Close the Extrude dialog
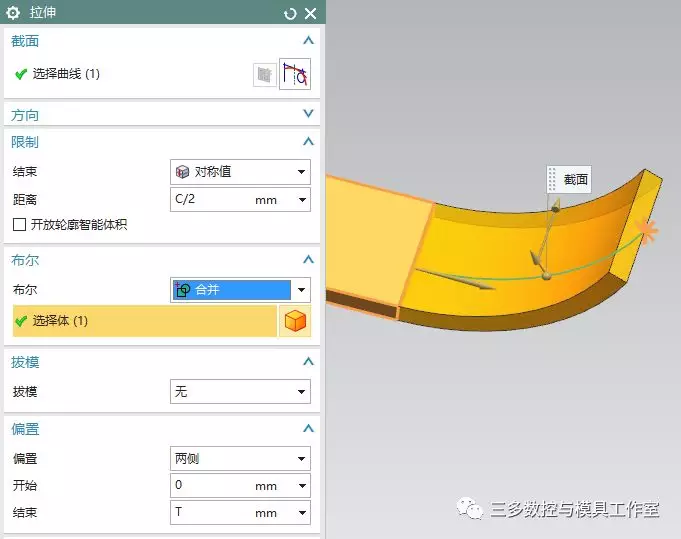The image size is (681, 539). tap(311, 13)
